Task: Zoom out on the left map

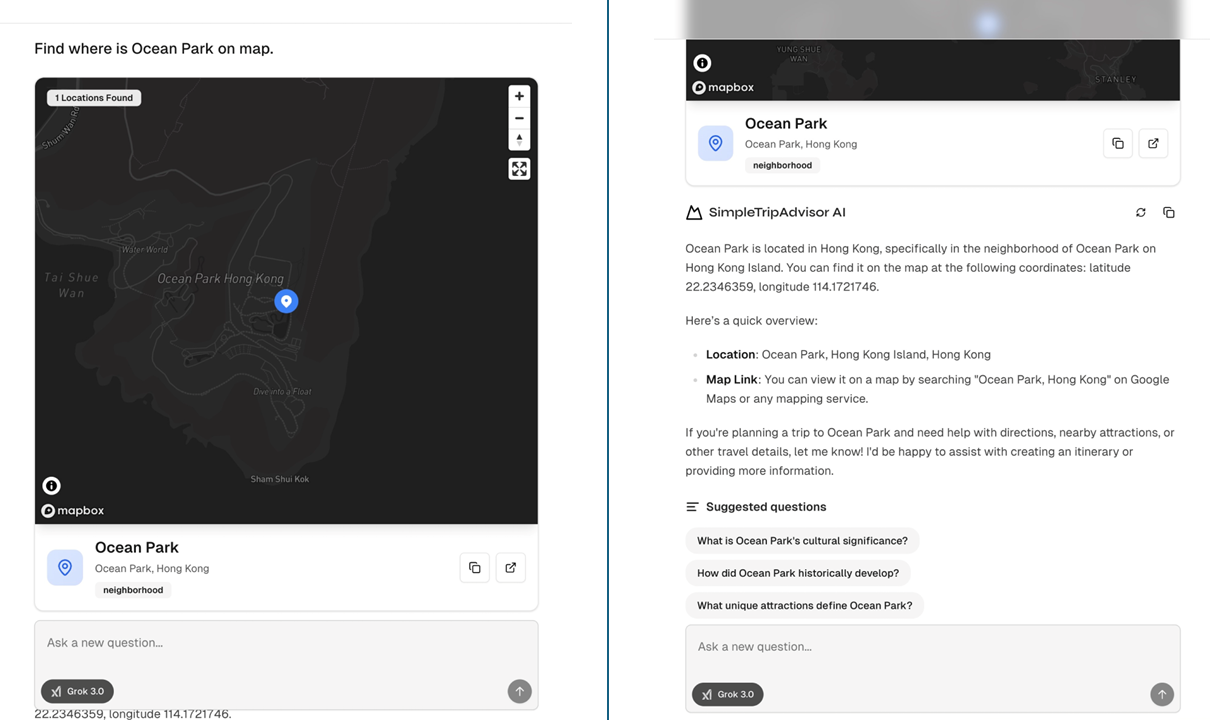Action: pos(519,118)
